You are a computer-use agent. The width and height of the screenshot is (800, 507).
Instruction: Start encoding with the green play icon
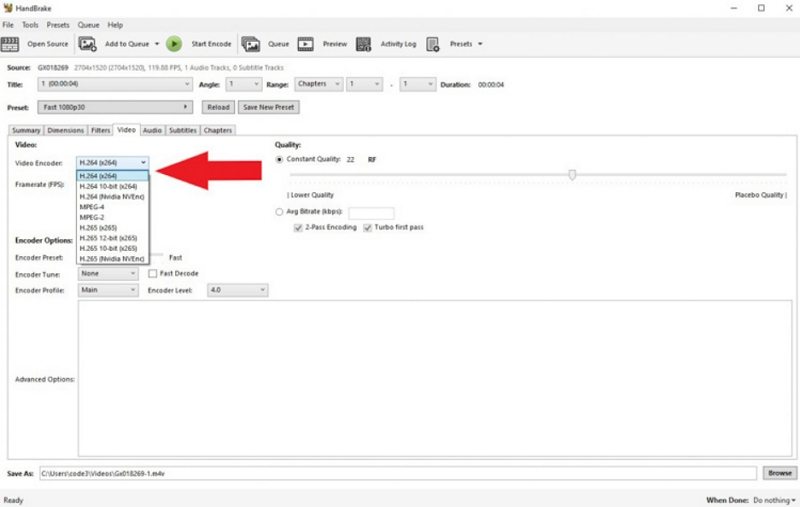pos(174,44)
